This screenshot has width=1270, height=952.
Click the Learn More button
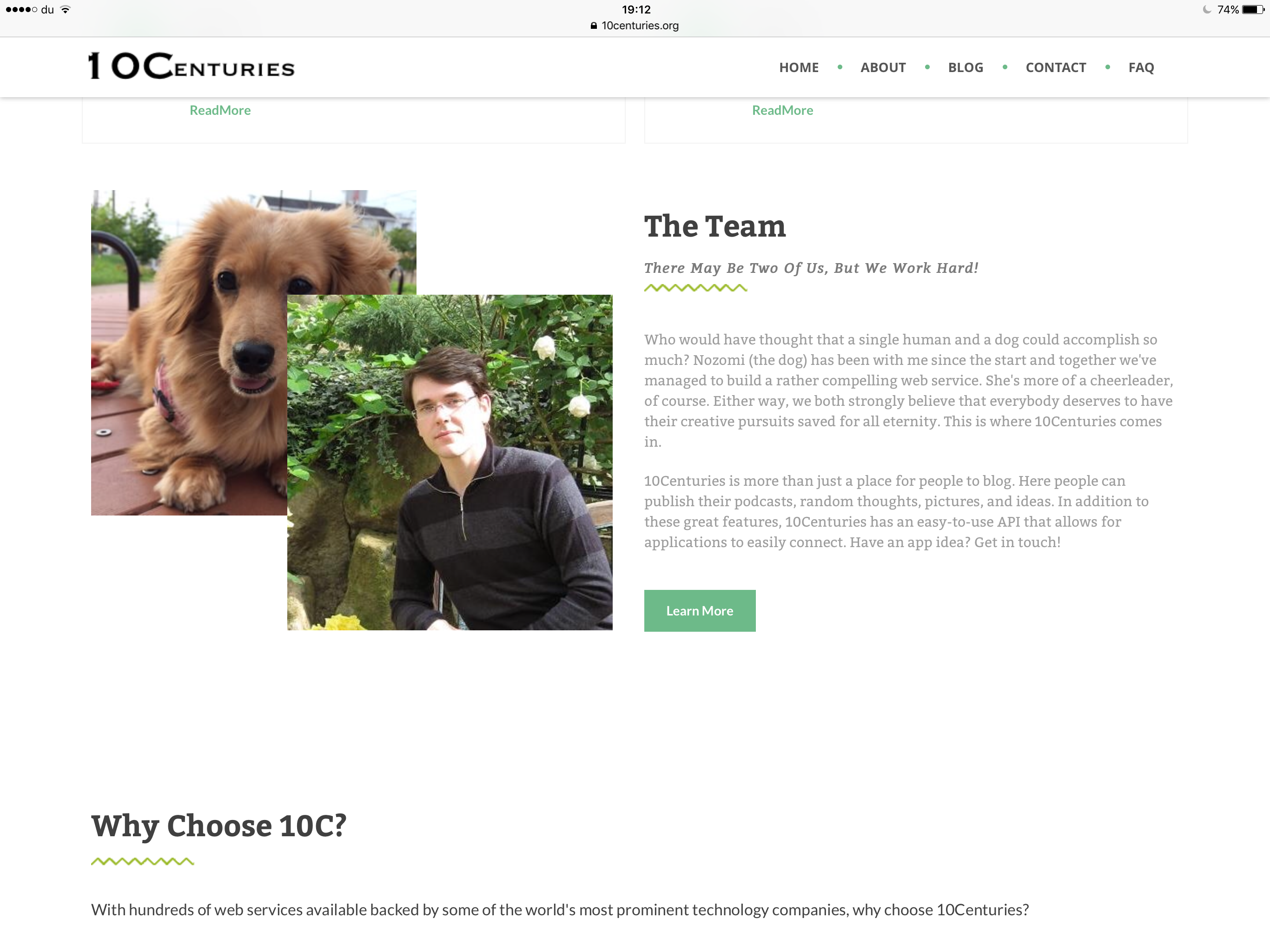pyautogui.click(x=699, y=610)
